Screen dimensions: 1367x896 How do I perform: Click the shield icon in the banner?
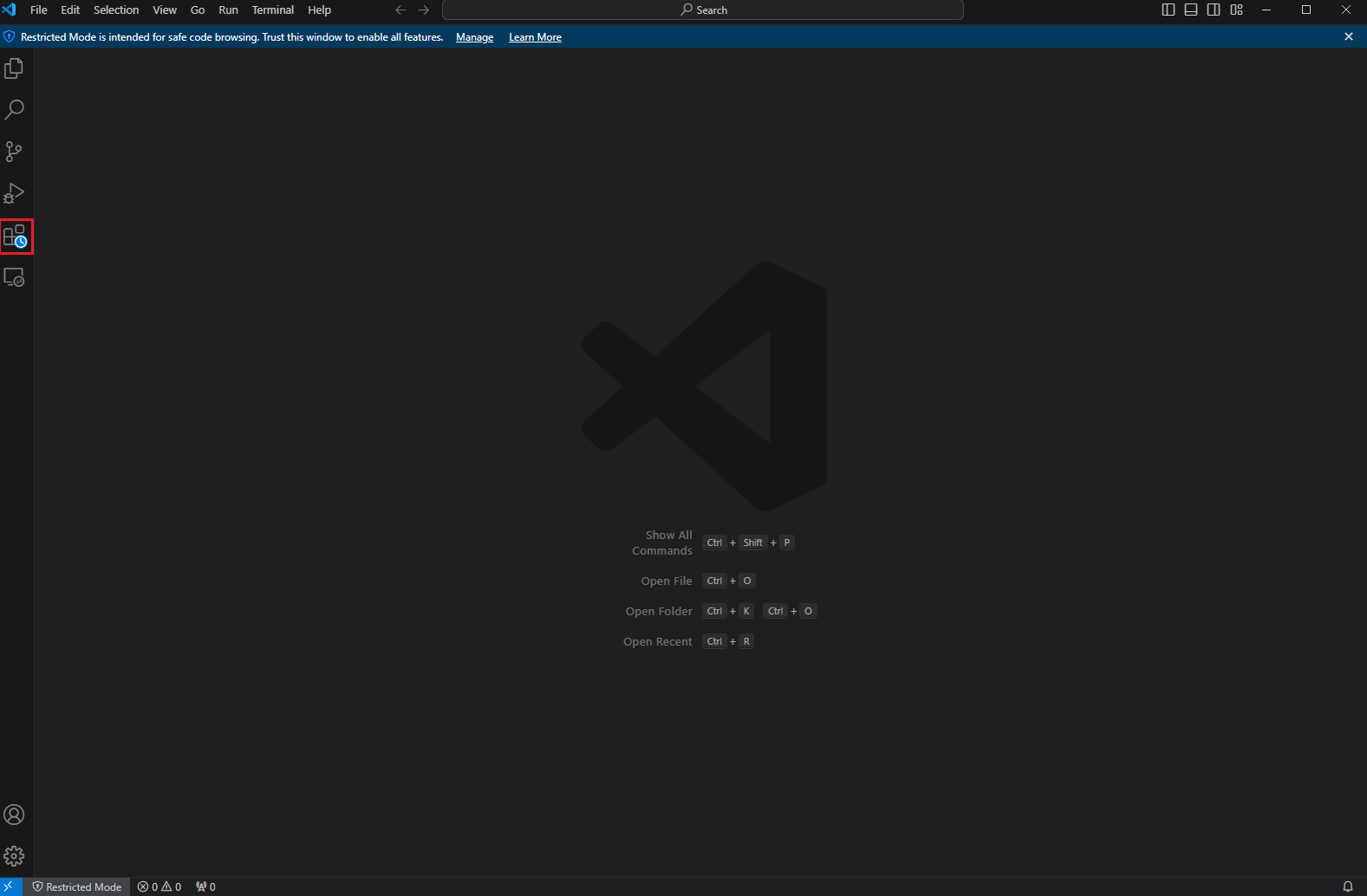point(10,36)
